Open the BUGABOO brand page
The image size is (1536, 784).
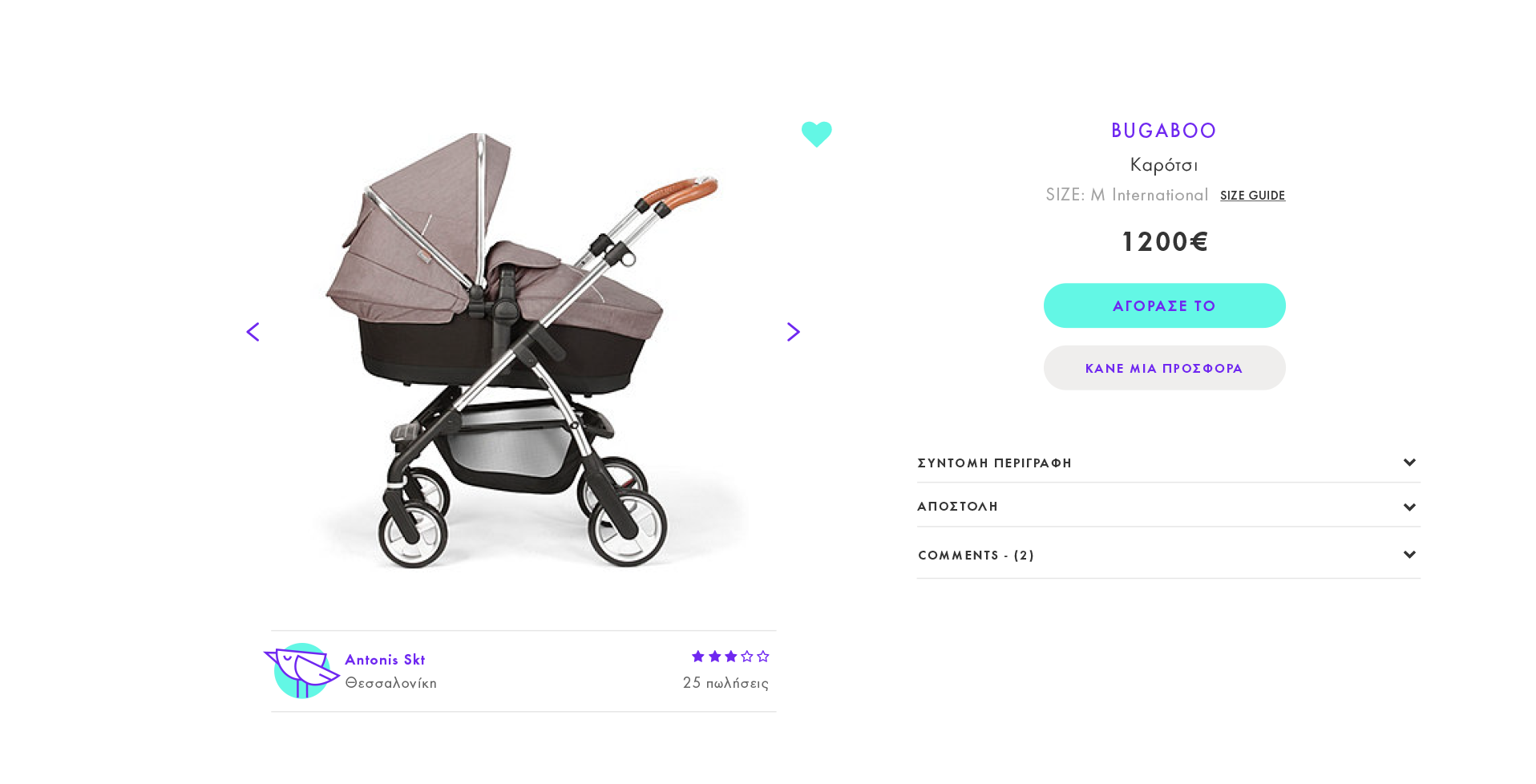click(x=1163, y=130)
